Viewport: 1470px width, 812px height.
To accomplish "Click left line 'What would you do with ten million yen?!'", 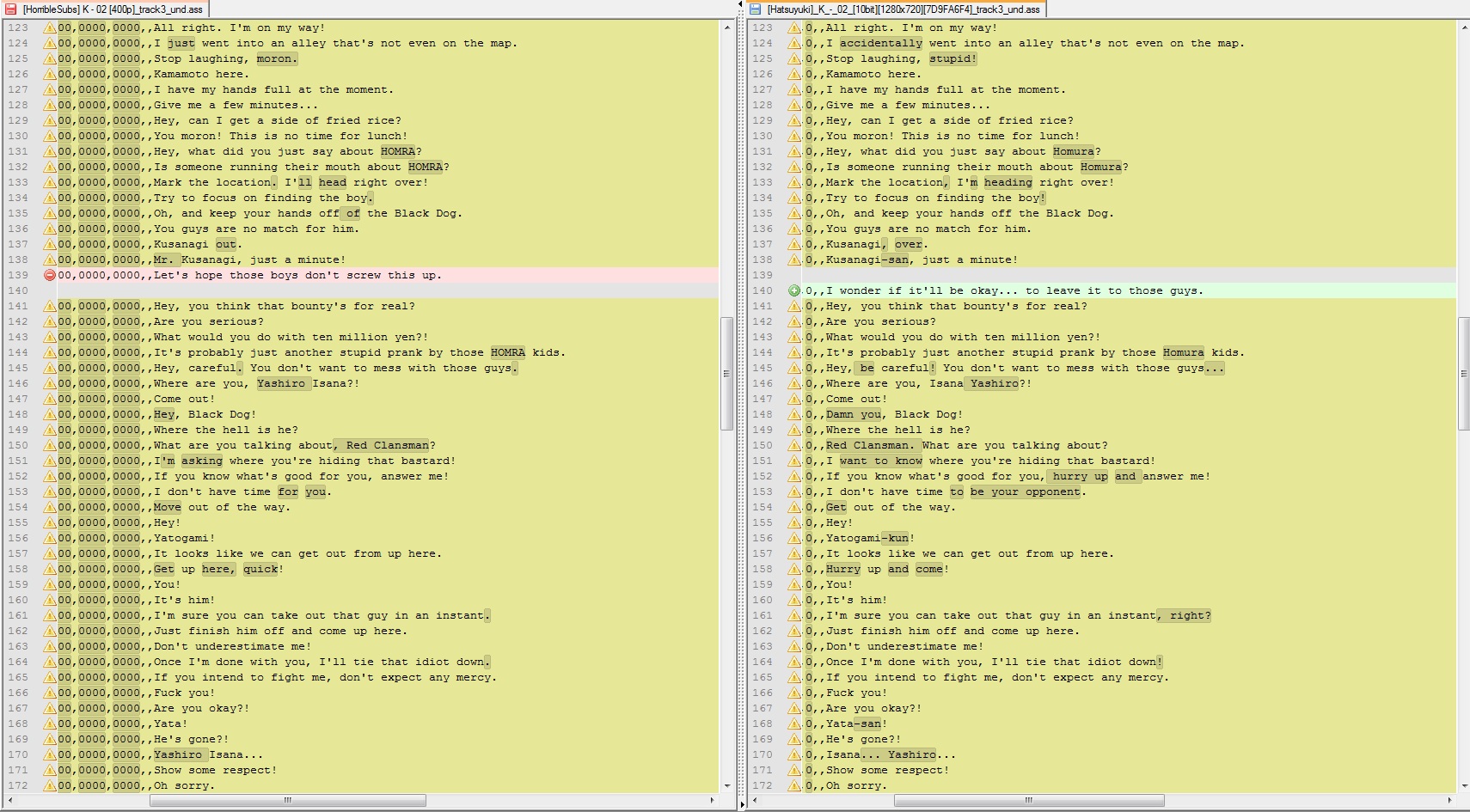I will (x=291, y=337).
